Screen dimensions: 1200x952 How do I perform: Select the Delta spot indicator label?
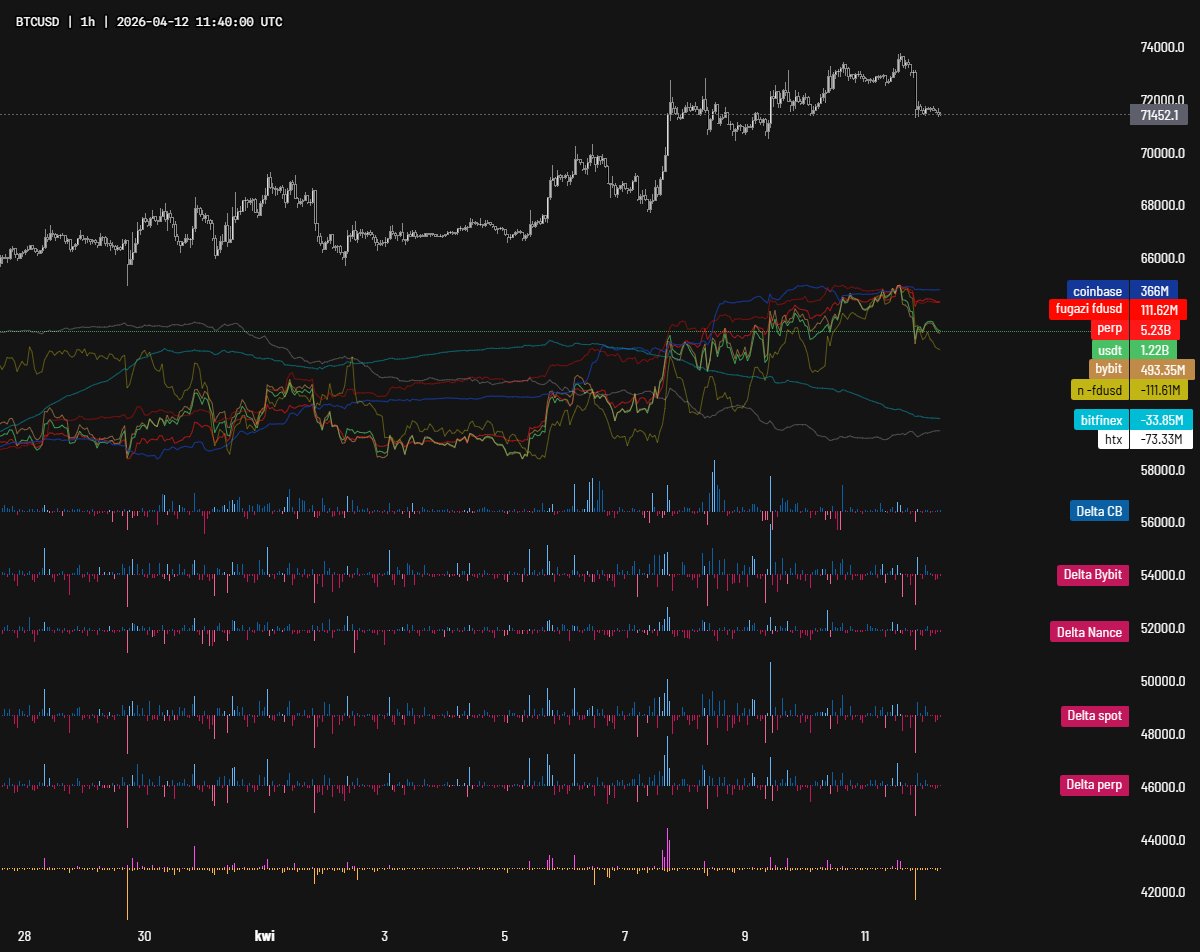coord(1095,716)
